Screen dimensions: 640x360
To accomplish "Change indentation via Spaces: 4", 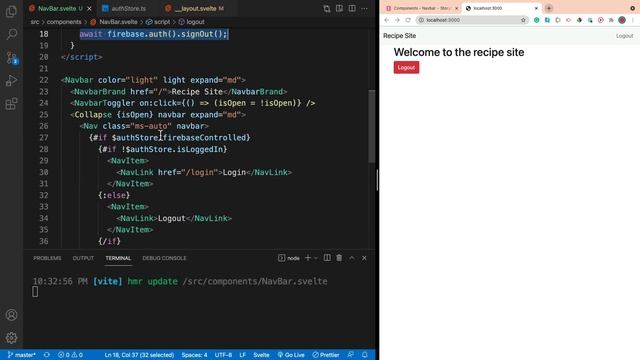I will click(x=194, y=355).
